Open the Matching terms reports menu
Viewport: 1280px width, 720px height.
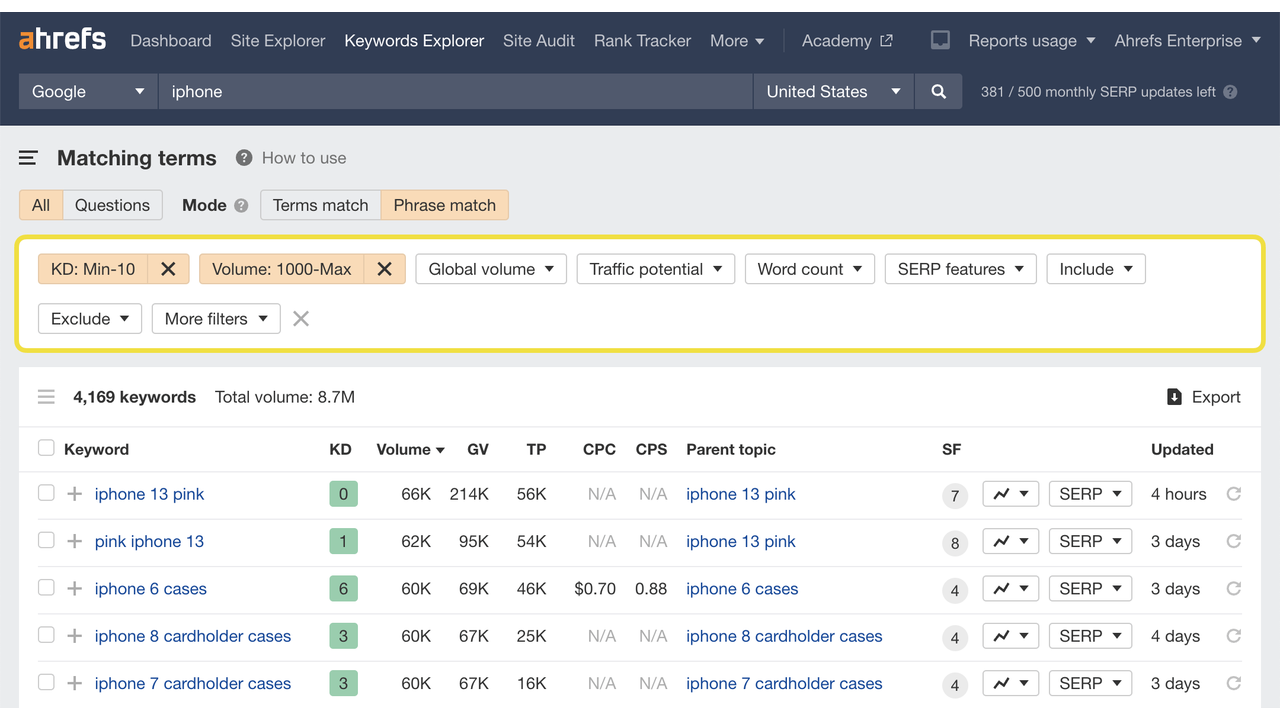[x=28, y=157]
